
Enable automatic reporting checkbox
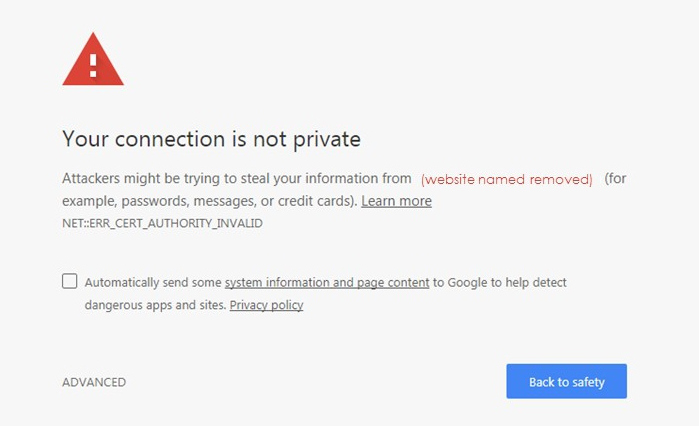(x=69, y=281)
